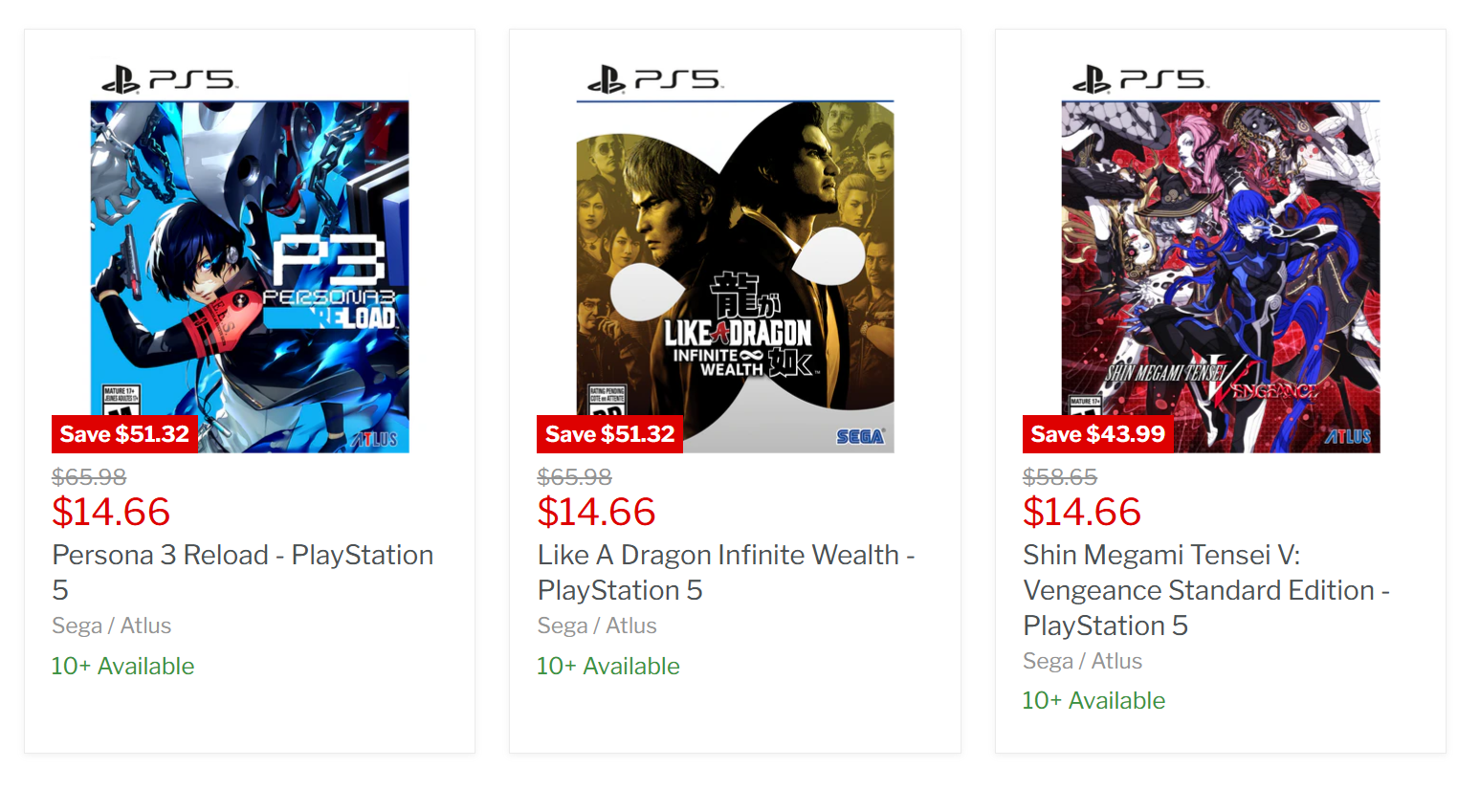This screenshot has height=812, width=1480.
Task: Click 10+ Available under Persona 3 Reload
Action: pos(122,666)
